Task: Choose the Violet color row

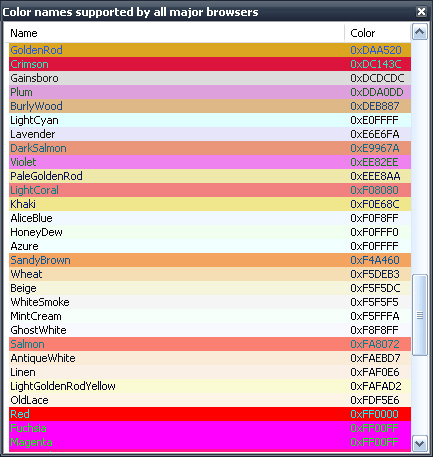Action: [210, 162]
